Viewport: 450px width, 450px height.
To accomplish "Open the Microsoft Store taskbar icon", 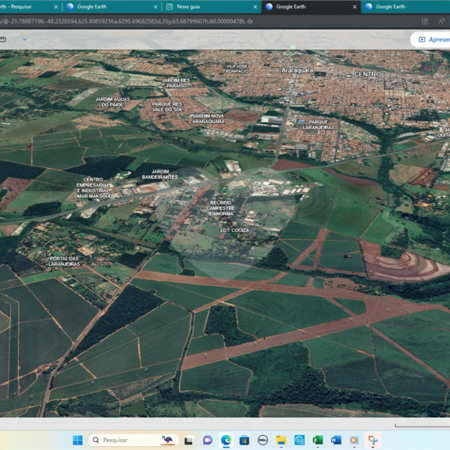I will coord(244,440).
